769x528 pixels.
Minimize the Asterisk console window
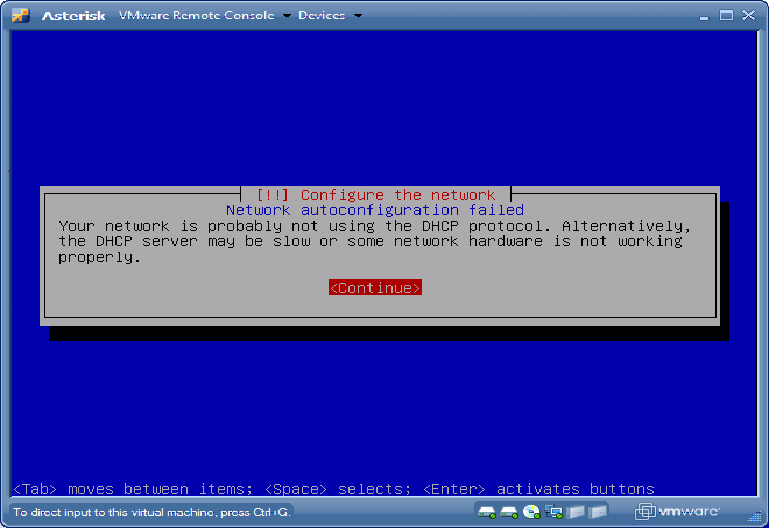coord(704,16)
